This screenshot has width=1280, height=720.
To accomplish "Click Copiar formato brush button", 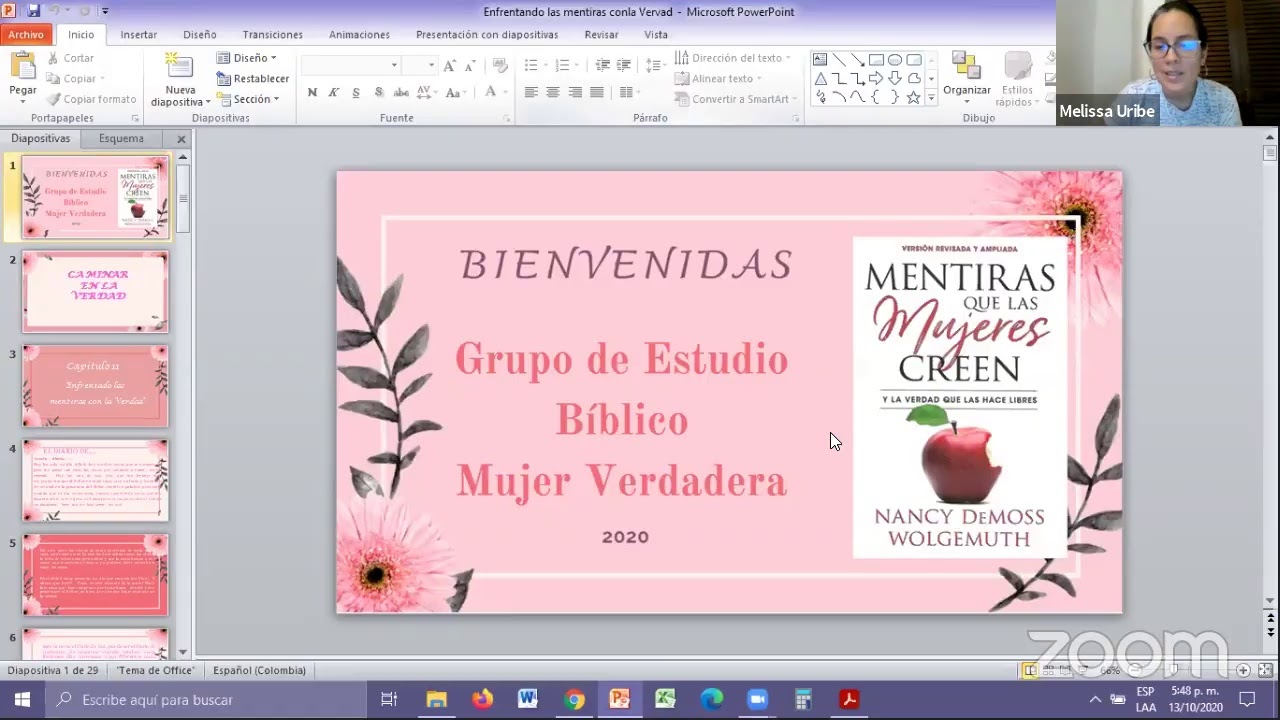I will click(x=91, y=99).
